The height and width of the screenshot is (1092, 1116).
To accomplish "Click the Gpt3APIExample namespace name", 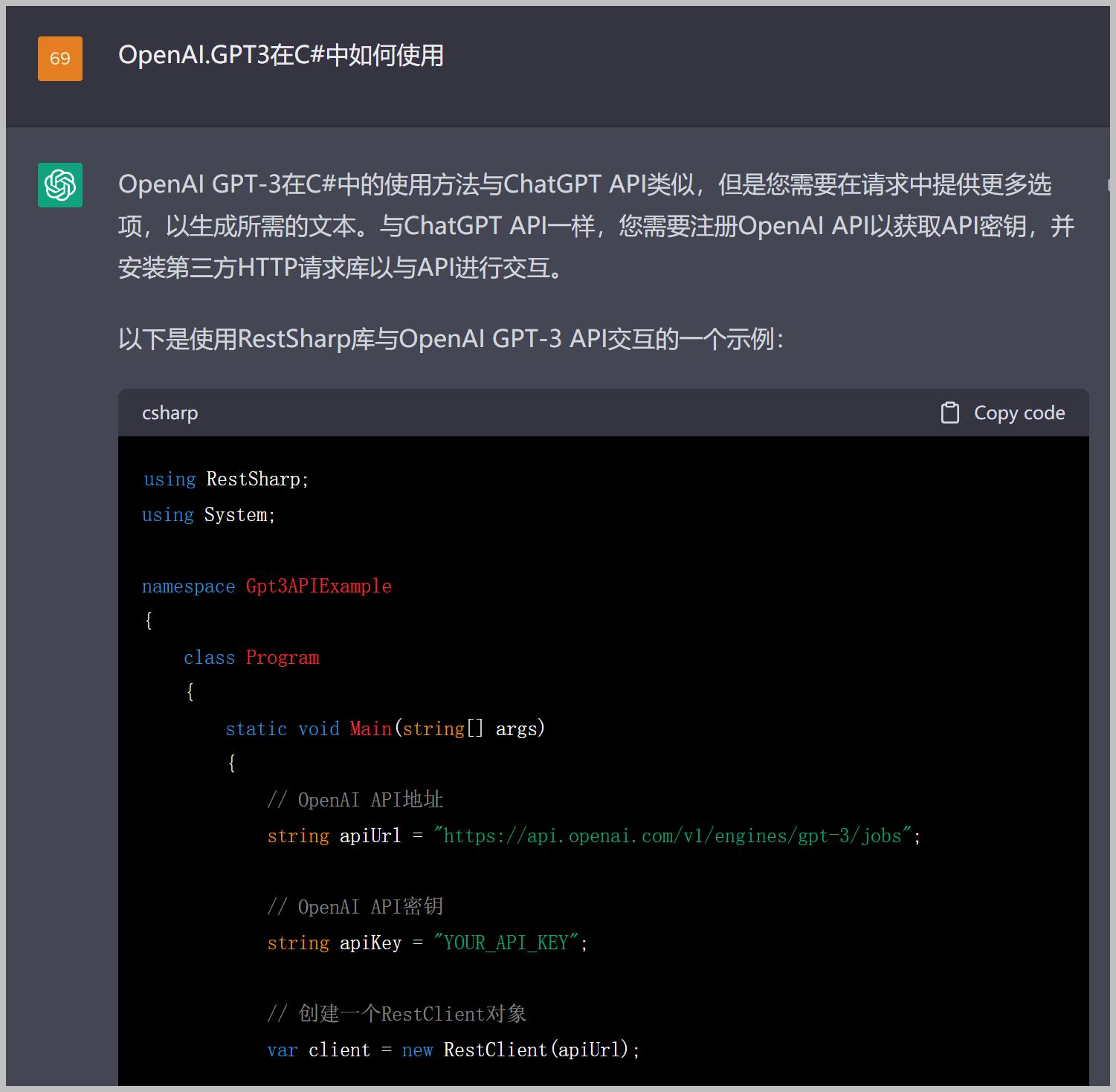I will tap(318, 586).
